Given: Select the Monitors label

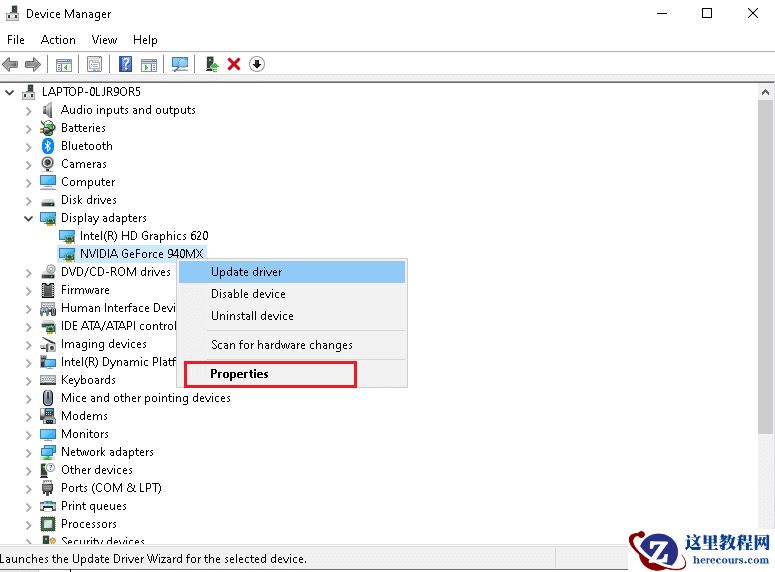Looking at the screenshot, I should coord(85,434).
